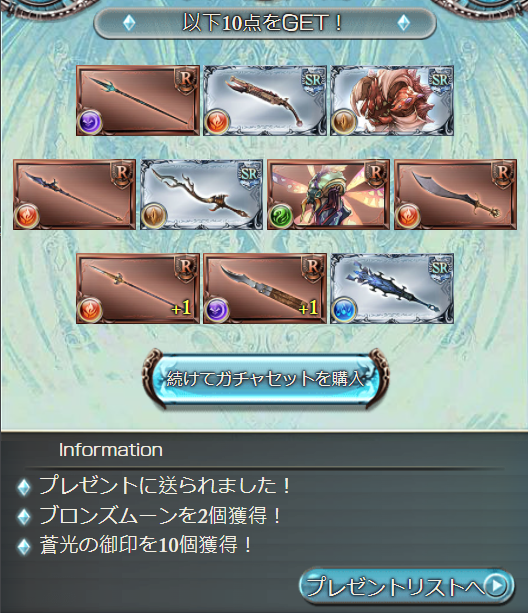Go to プレゼントリストへ button
528x613 pixels.
pos(406,586)
